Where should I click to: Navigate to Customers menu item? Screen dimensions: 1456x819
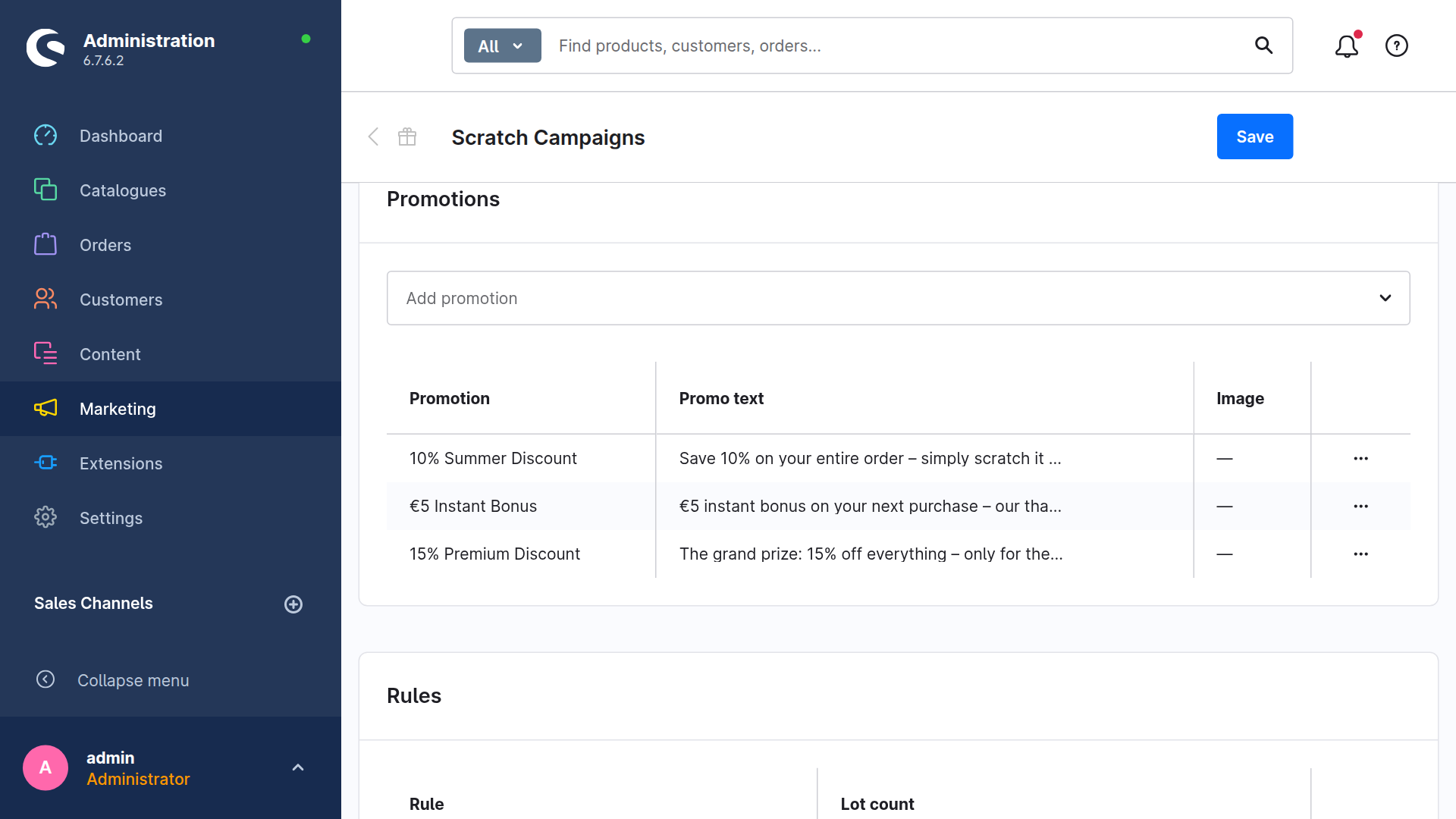click(x=121, y=300)
